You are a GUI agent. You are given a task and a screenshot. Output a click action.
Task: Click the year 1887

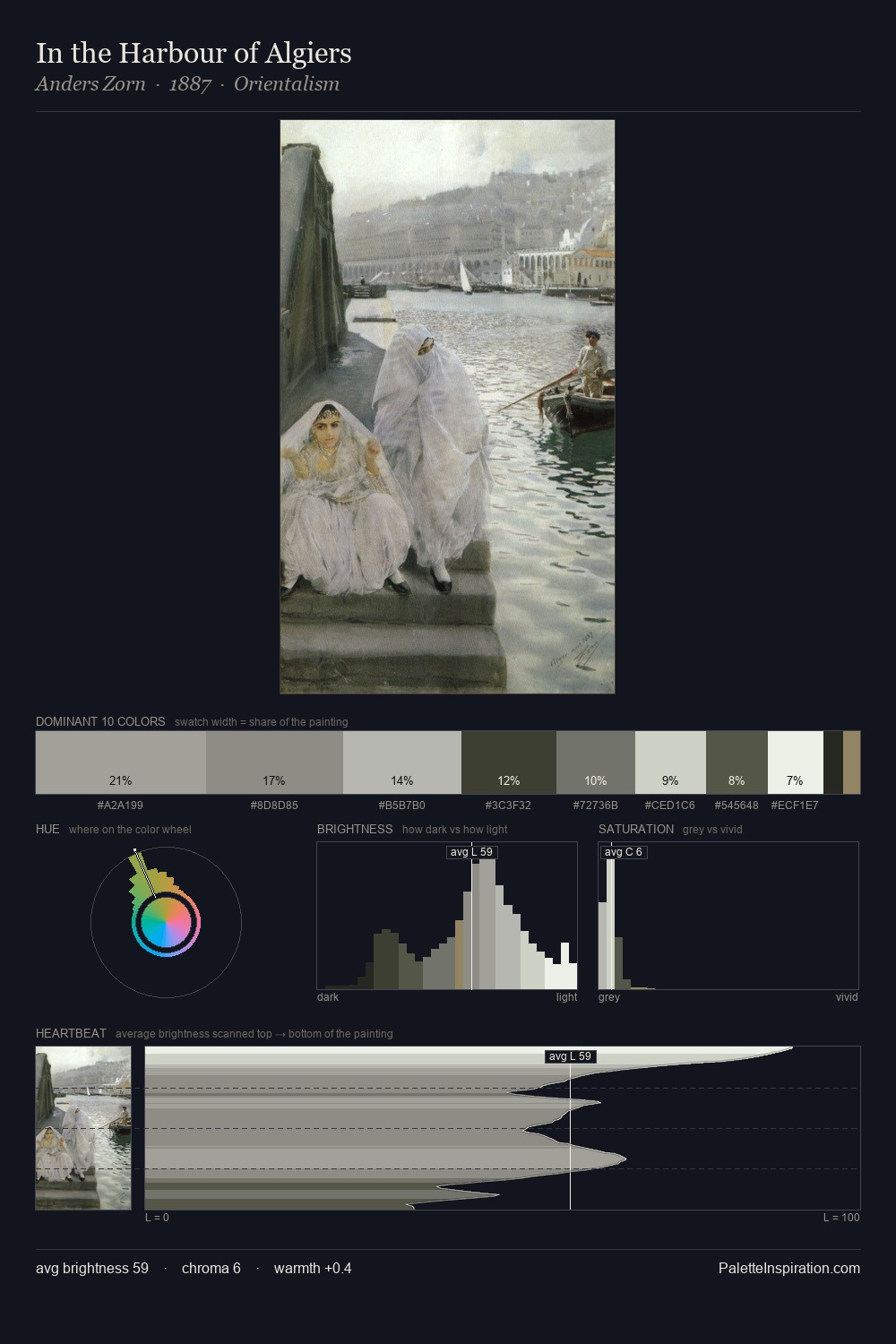coord(190,84)
